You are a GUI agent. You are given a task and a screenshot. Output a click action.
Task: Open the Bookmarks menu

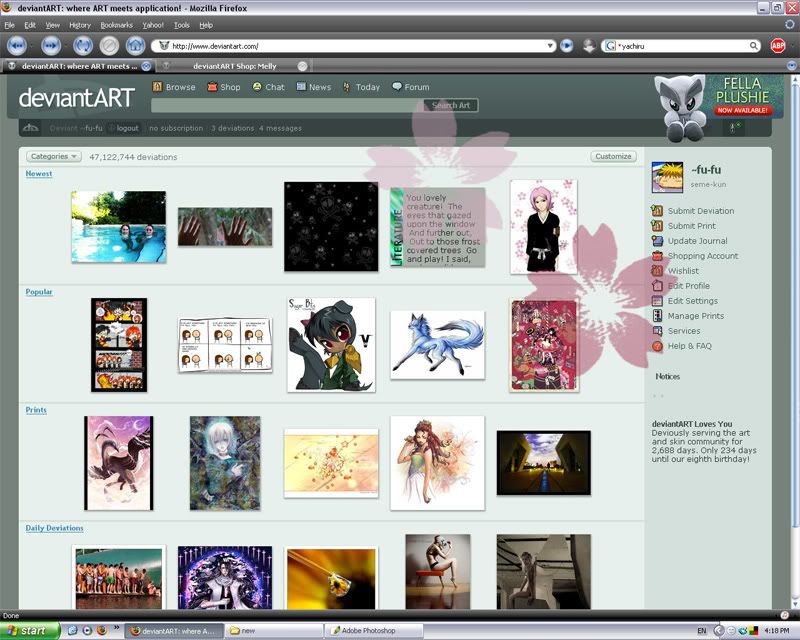coord(116,25)
